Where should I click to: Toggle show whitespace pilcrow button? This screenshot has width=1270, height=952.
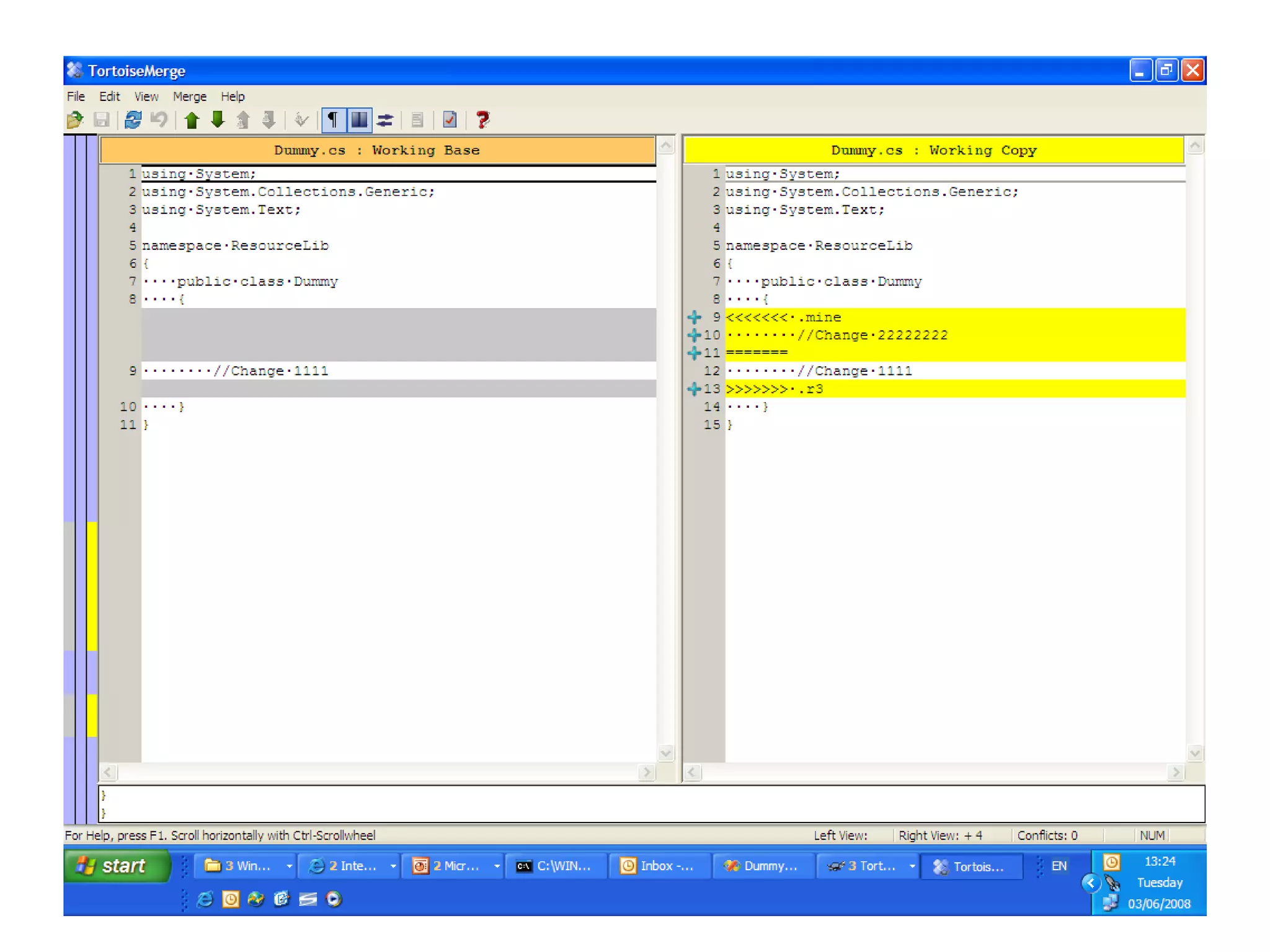pos(333,120)
